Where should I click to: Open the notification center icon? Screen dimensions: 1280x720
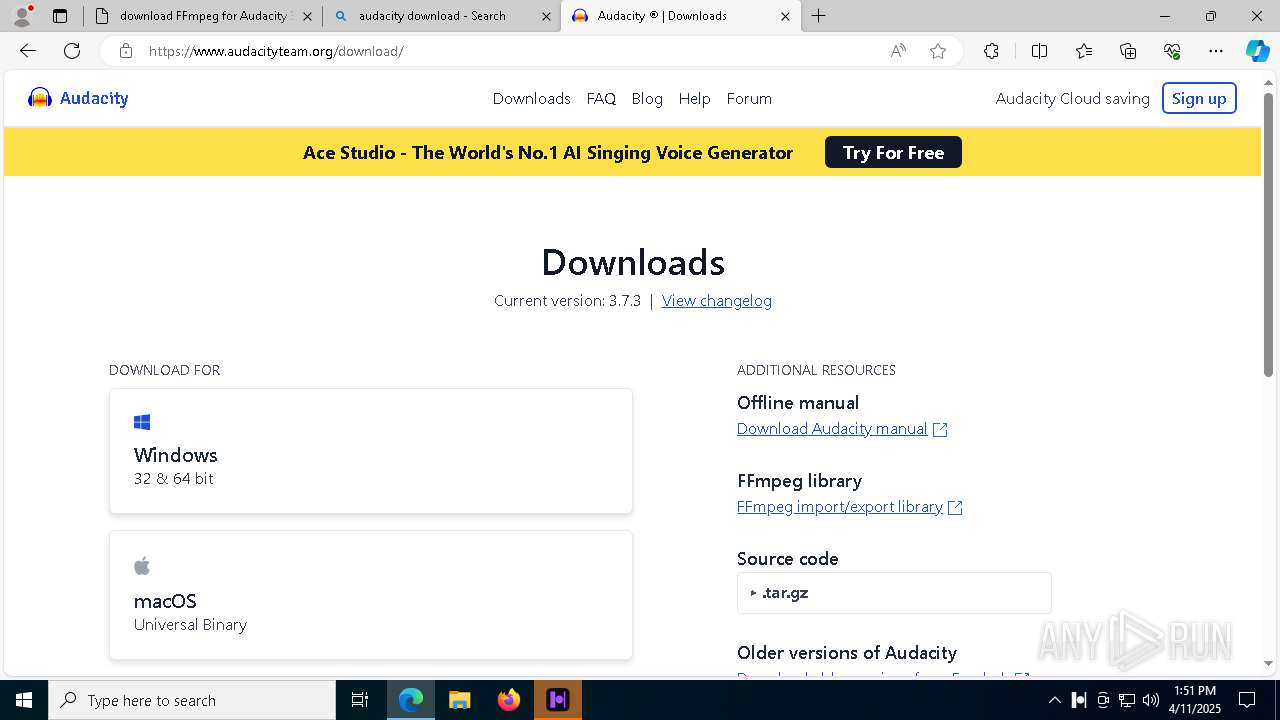[x=1247, y=700]
